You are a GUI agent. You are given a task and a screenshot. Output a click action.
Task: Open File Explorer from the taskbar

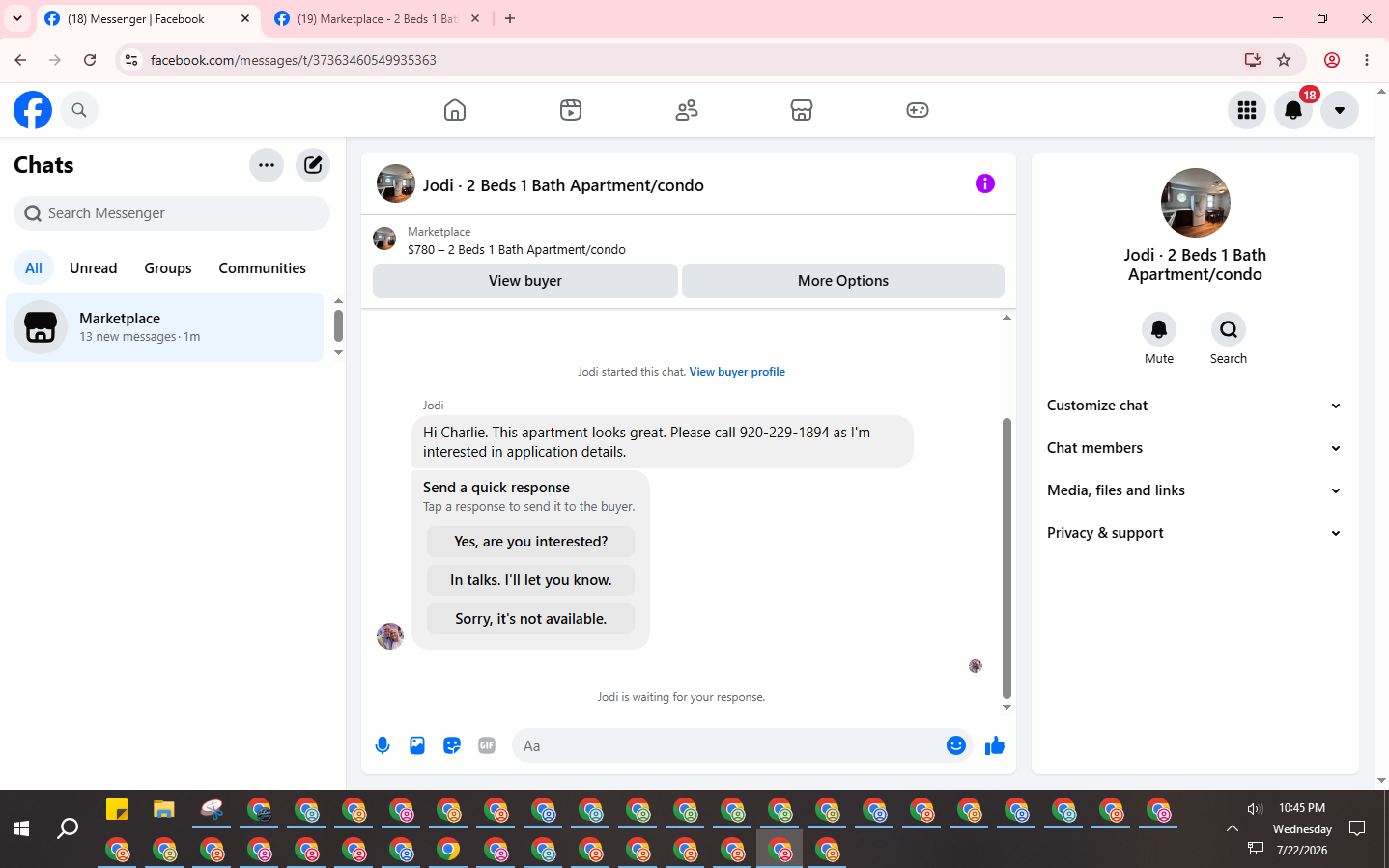click(x=164, y=809)
